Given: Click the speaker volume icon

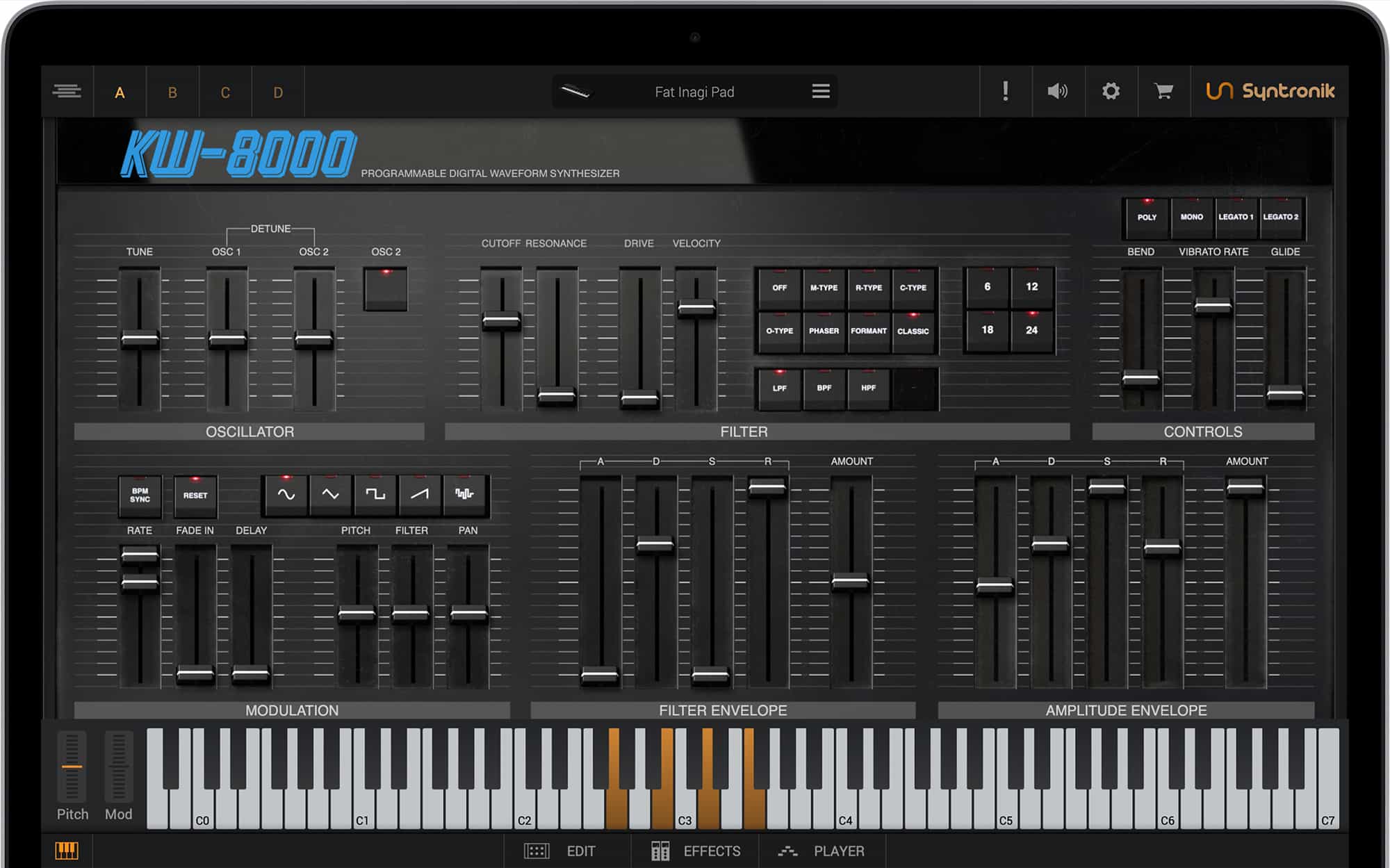Looking at the screenshot, I should tap(1057, 91).
